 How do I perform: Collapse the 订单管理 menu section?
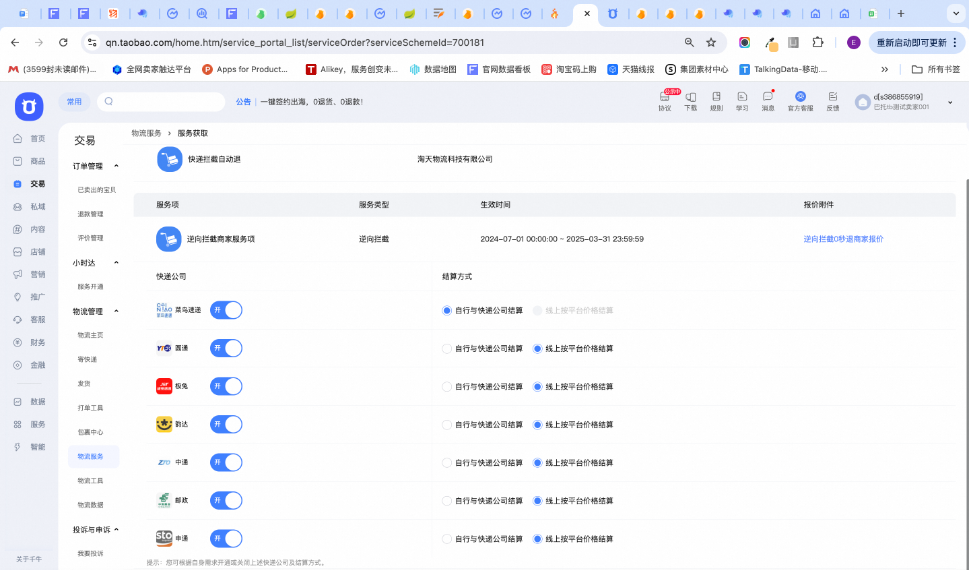click(x=116, y=166)
